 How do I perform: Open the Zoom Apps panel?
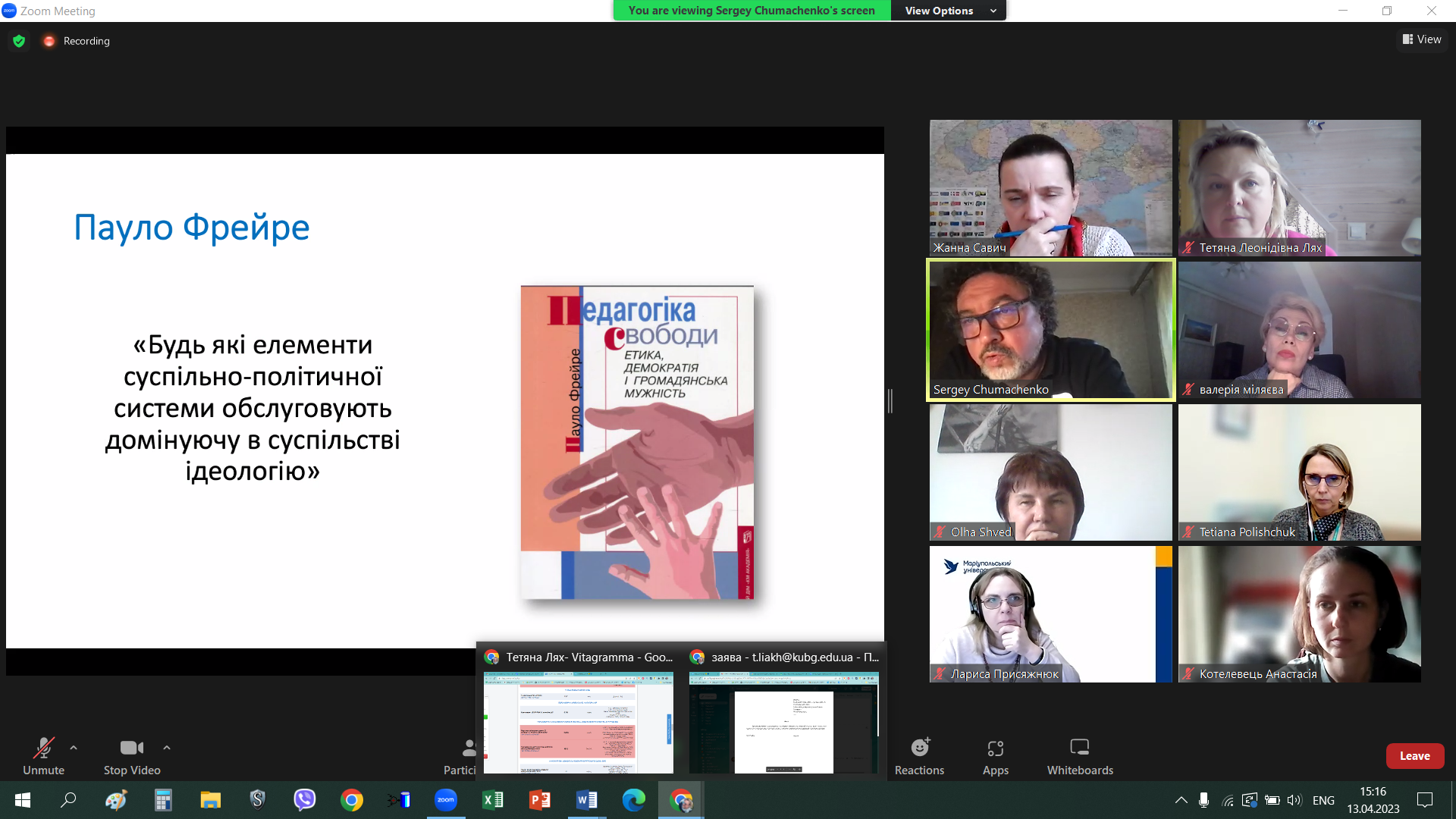996,757
